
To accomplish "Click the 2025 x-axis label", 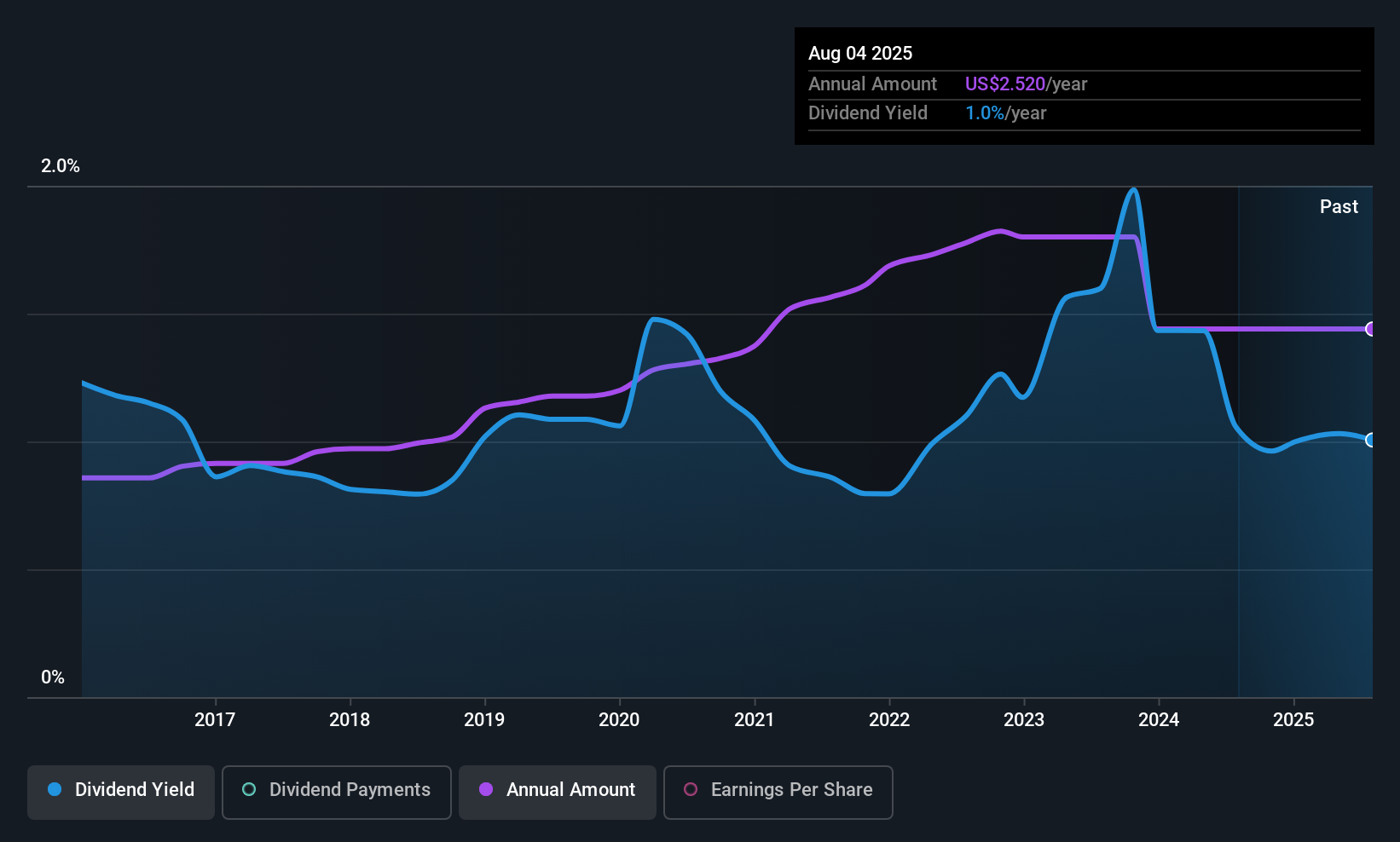I will pyautogui.click(x=1293, y=720).
